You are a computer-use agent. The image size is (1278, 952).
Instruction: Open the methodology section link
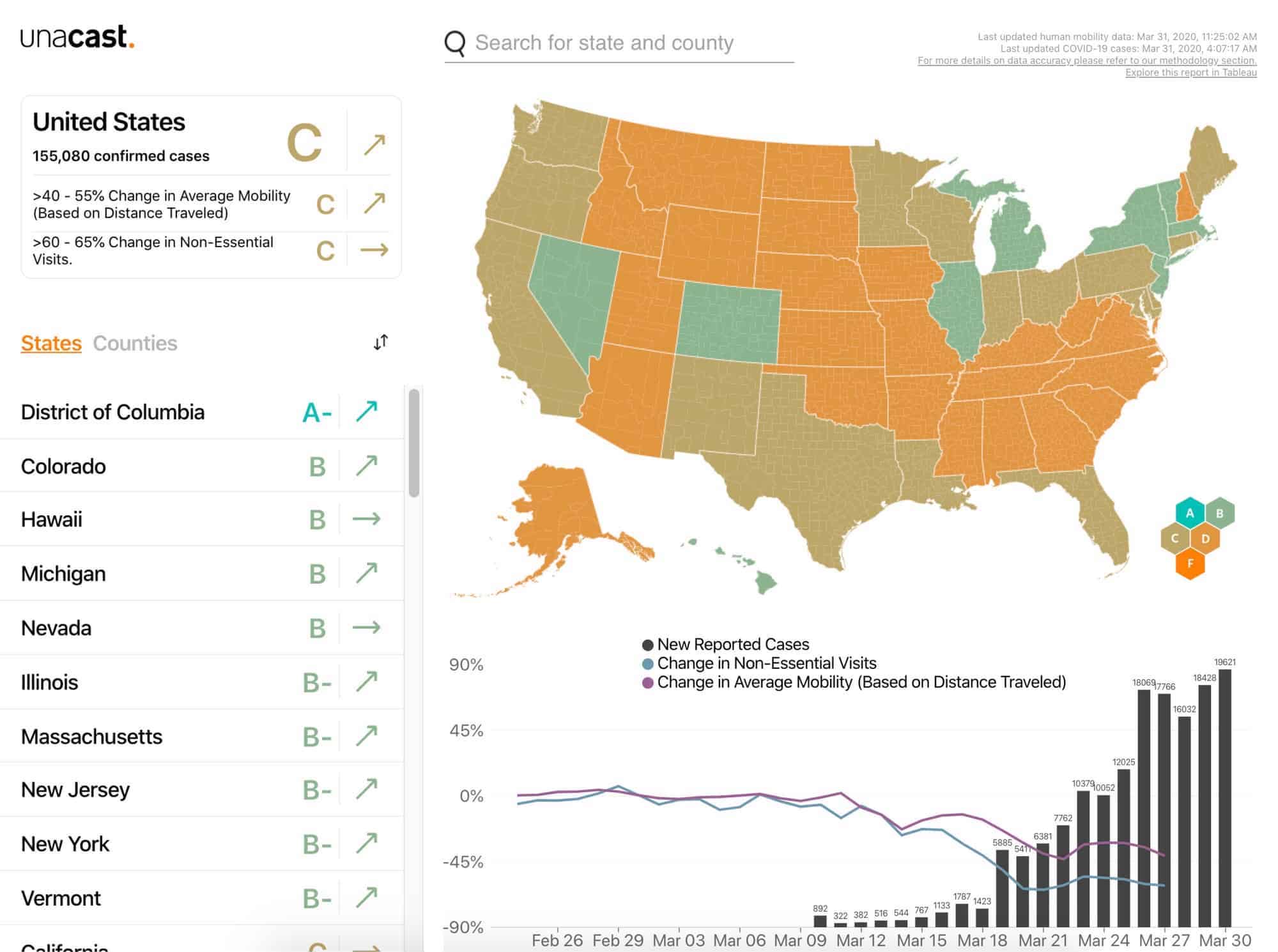(x=1087, y=61)
